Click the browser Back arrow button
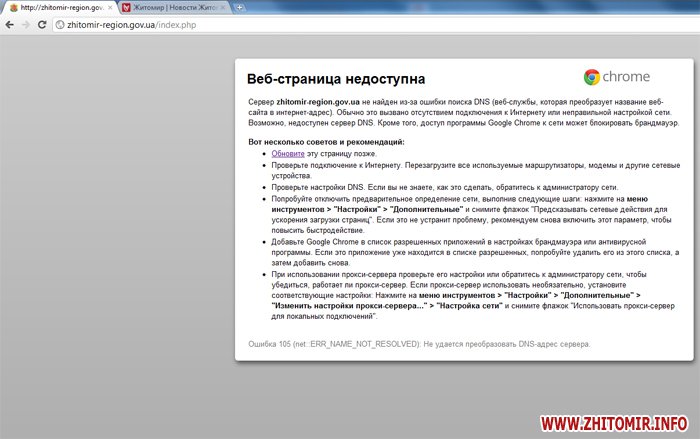This screenshot has width=700, height=439. (x=10, y=23)
